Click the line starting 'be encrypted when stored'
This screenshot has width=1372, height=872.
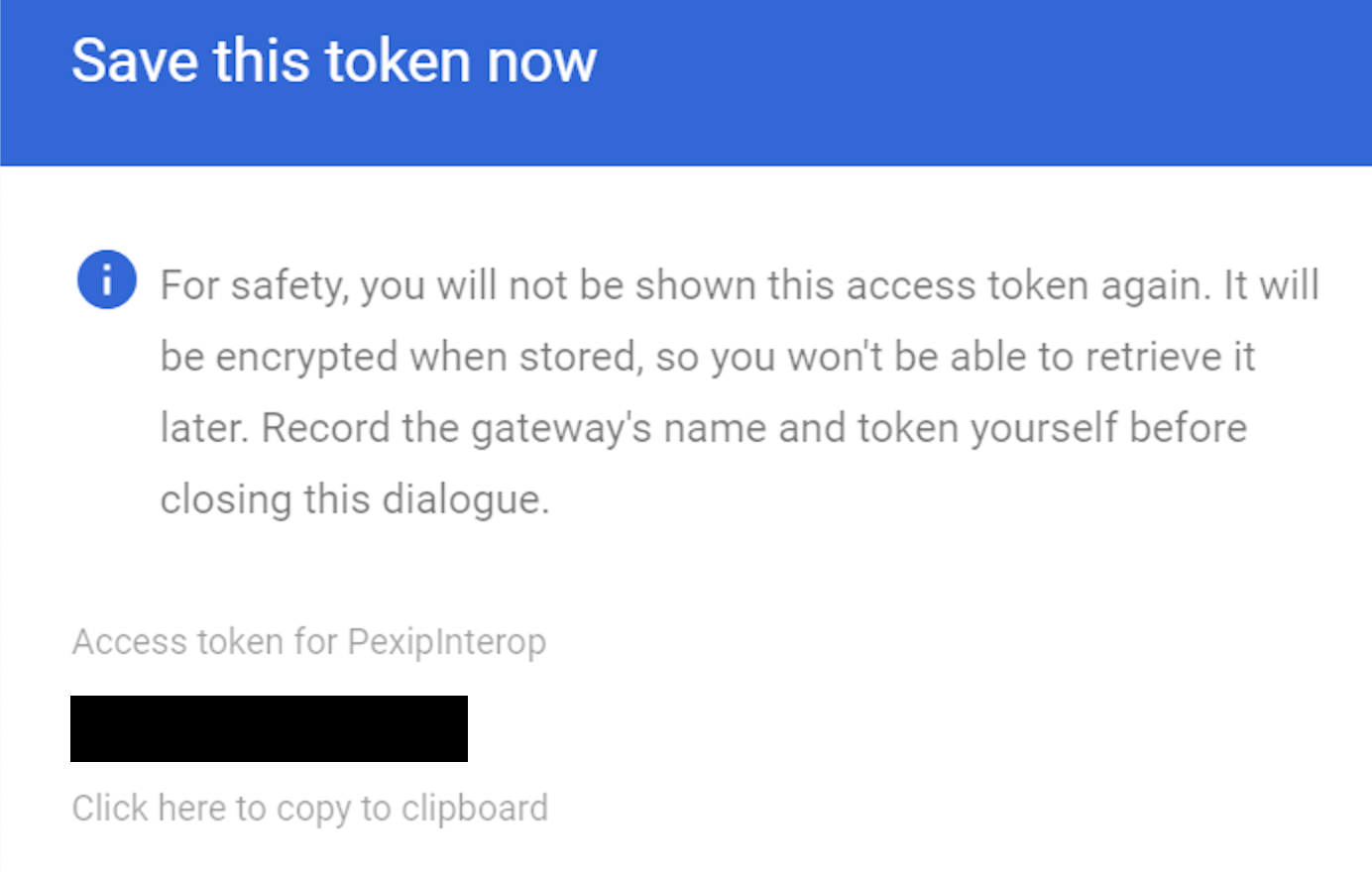707,357
